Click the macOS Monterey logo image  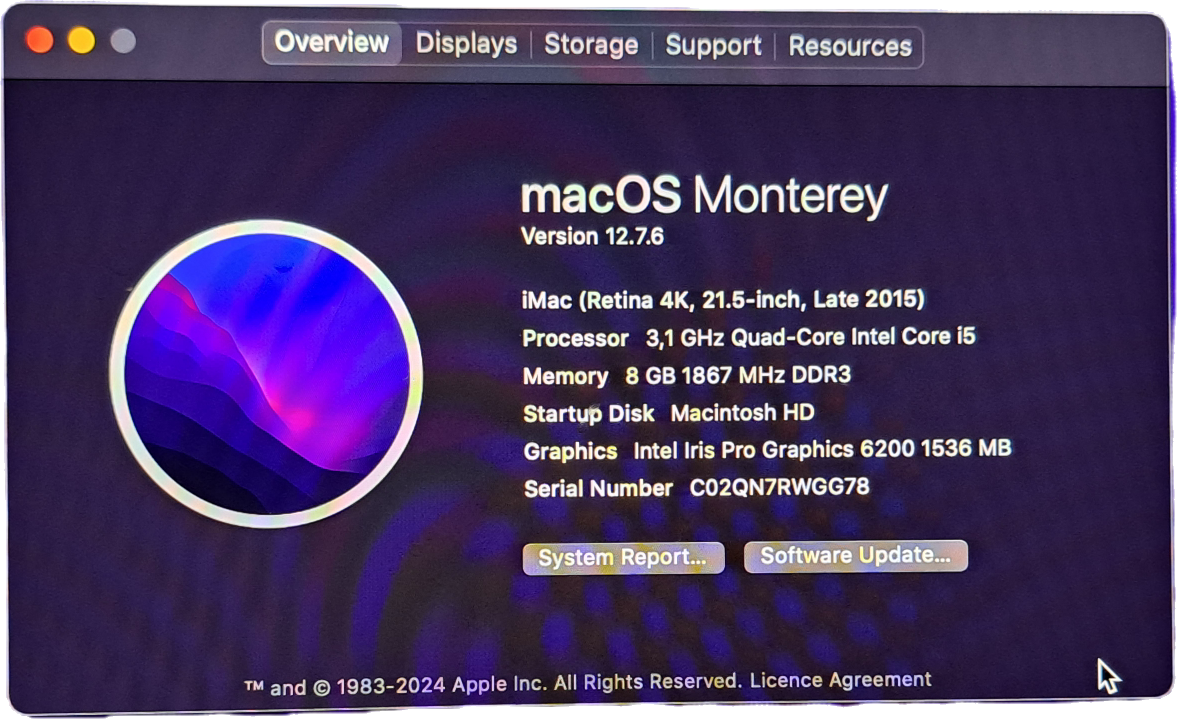click(266, 374)
